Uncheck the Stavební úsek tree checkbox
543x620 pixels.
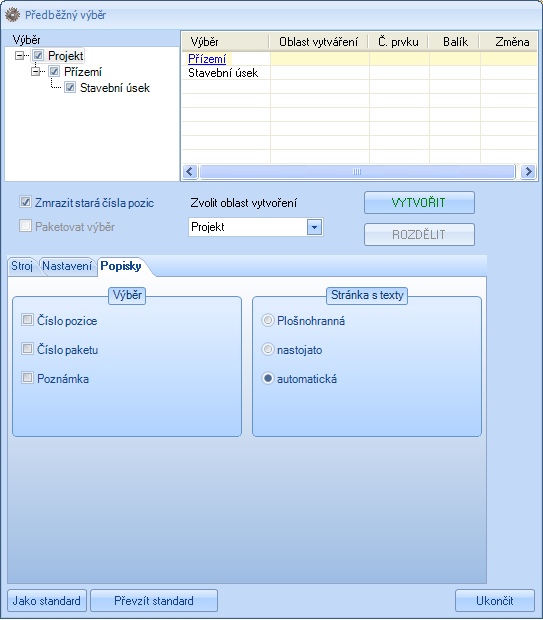[x=70, y=87]
